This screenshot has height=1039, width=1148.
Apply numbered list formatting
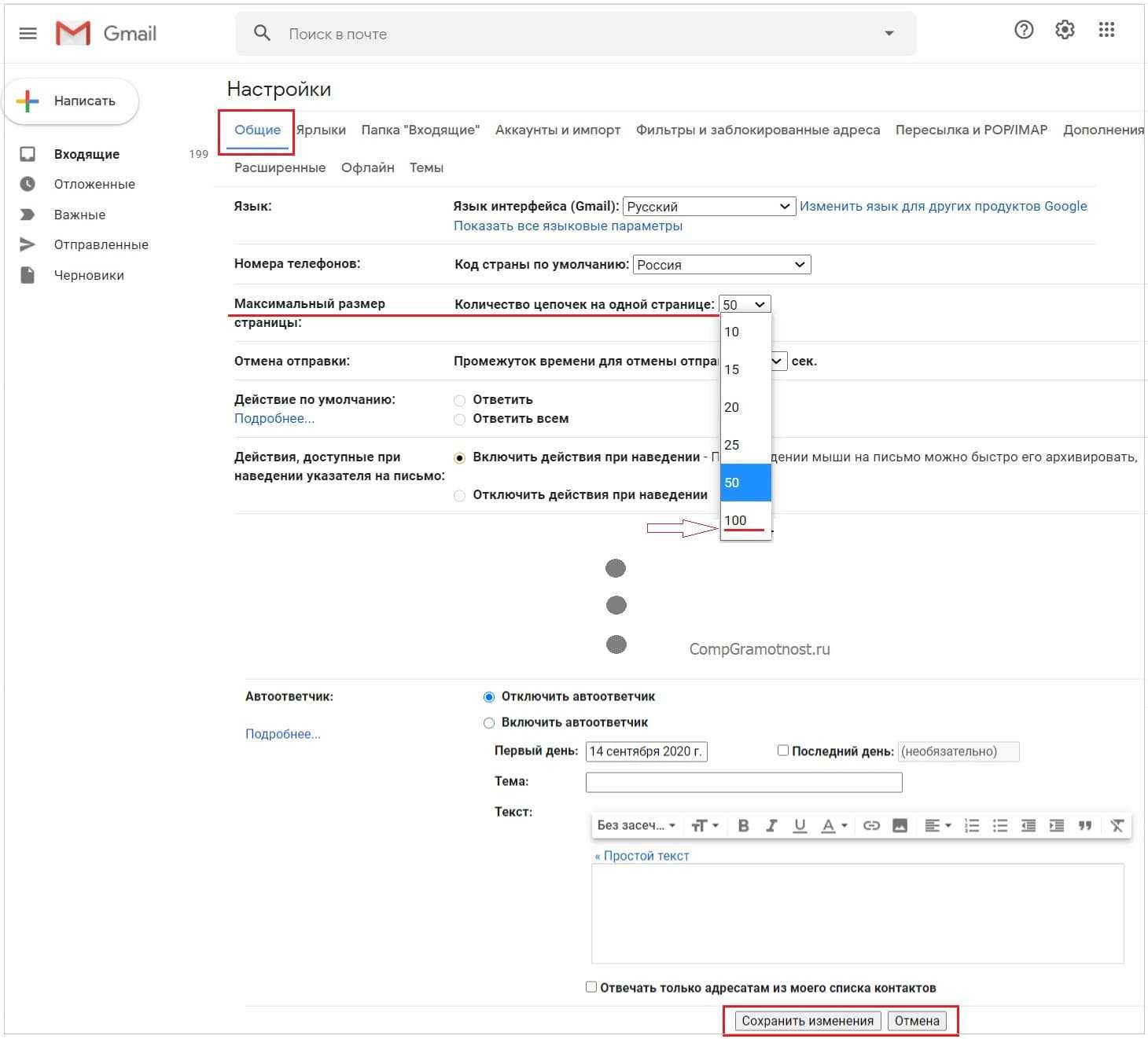click(972, 825)
